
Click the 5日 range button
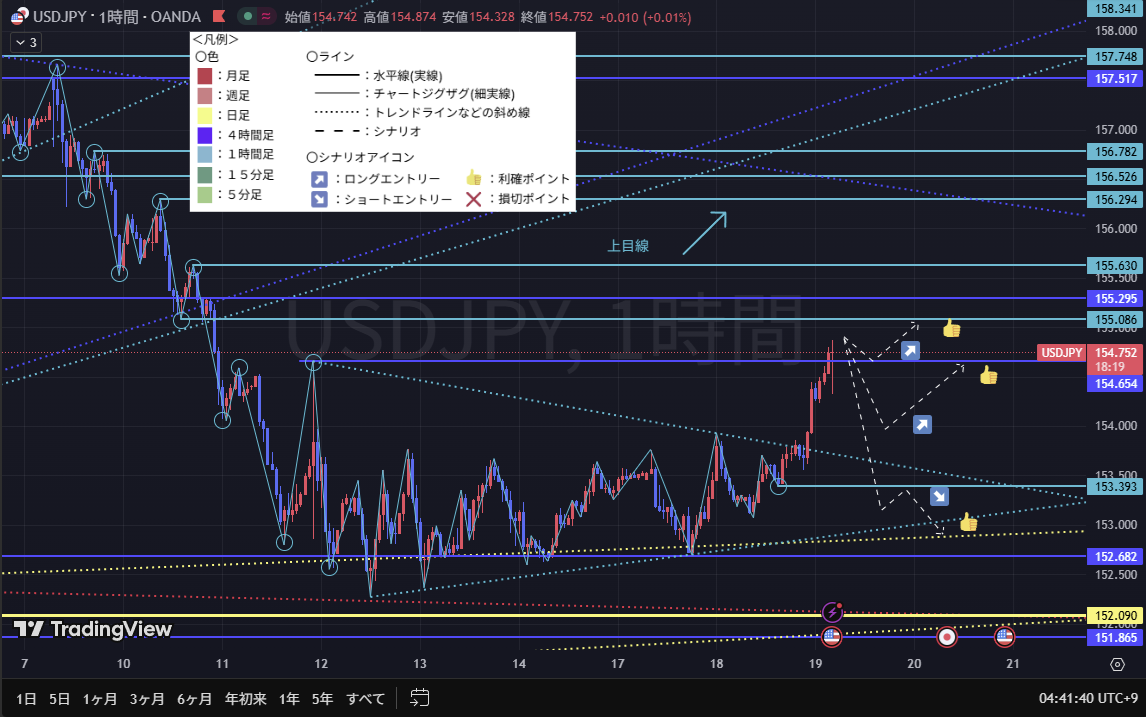(x=60, y=698)
